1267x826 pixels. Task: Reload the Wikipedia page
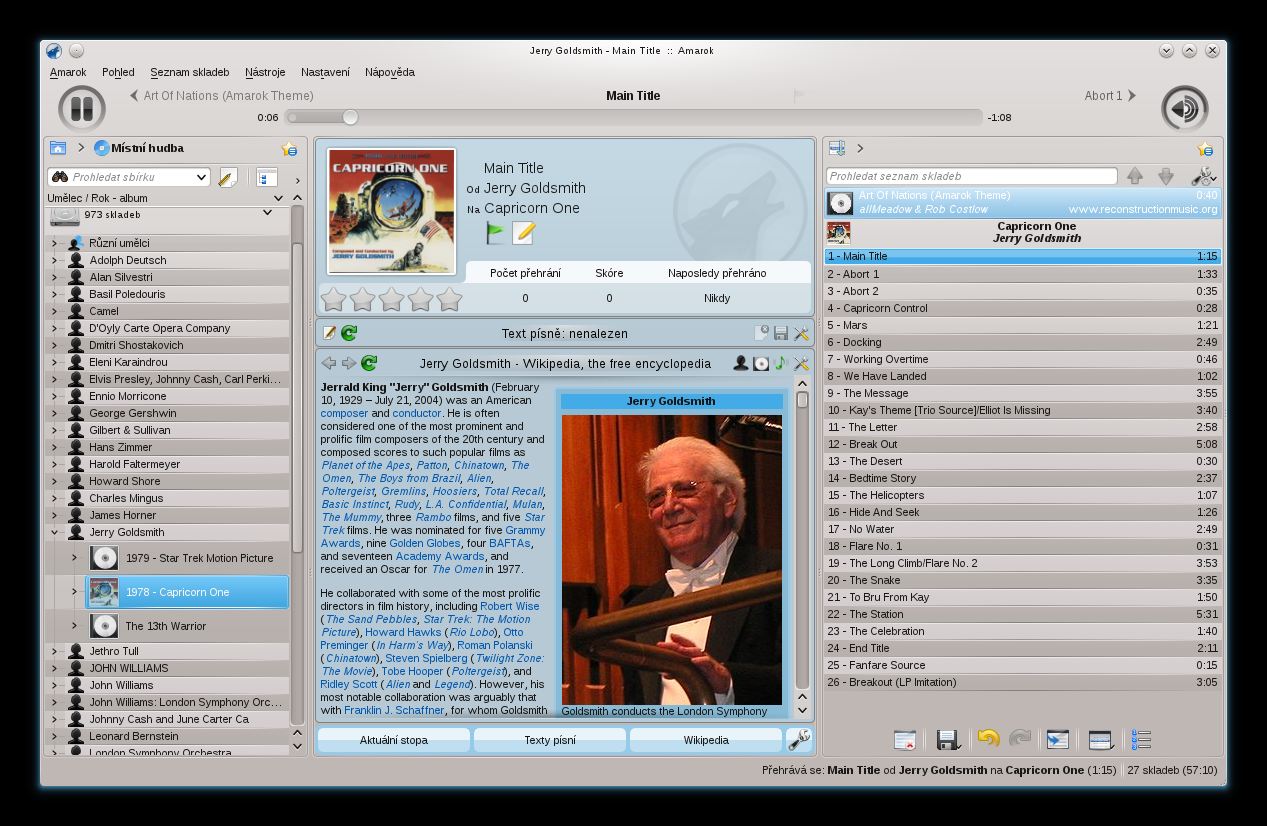(x=369, y=363)
